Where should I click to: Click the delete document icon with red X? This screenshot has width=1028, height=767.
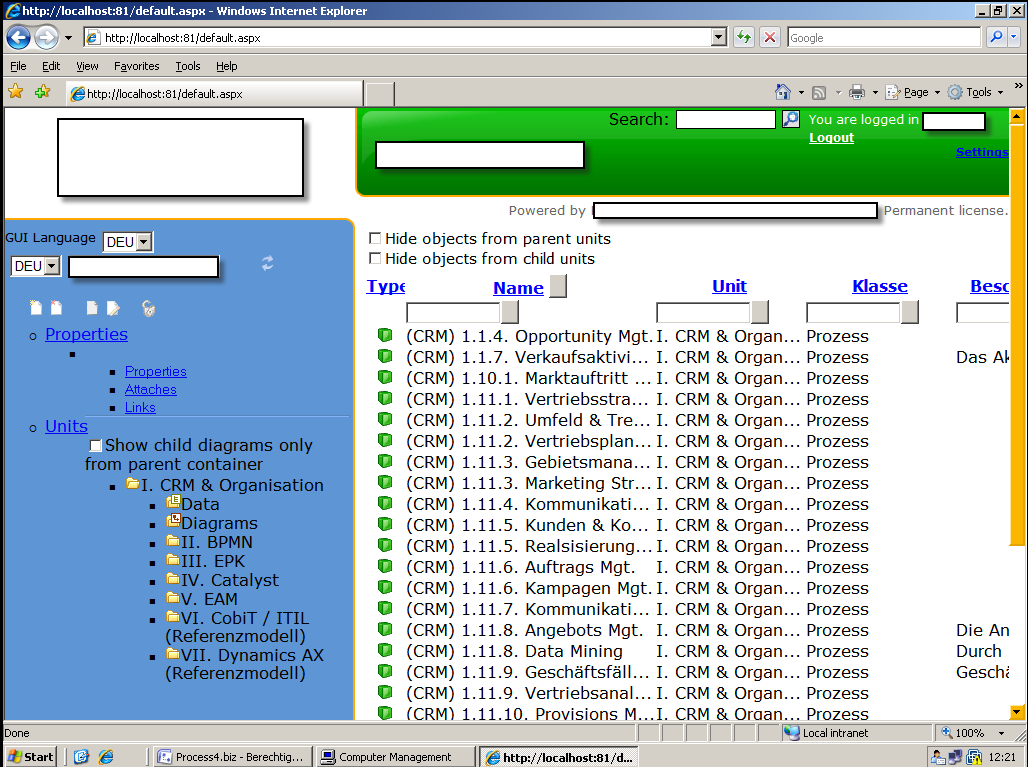point(56,307)
